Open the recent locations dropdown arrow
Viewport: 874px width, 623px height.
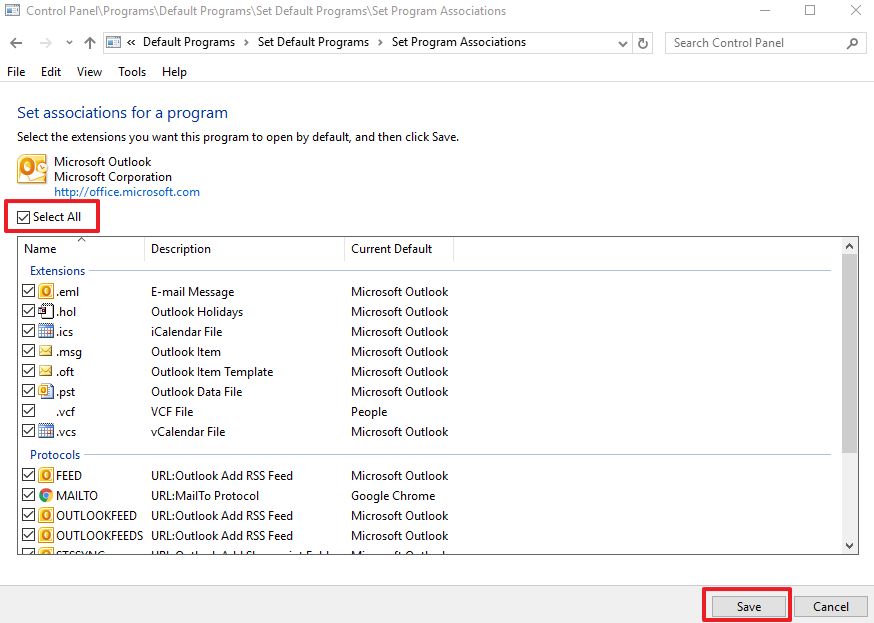(69, 43)
